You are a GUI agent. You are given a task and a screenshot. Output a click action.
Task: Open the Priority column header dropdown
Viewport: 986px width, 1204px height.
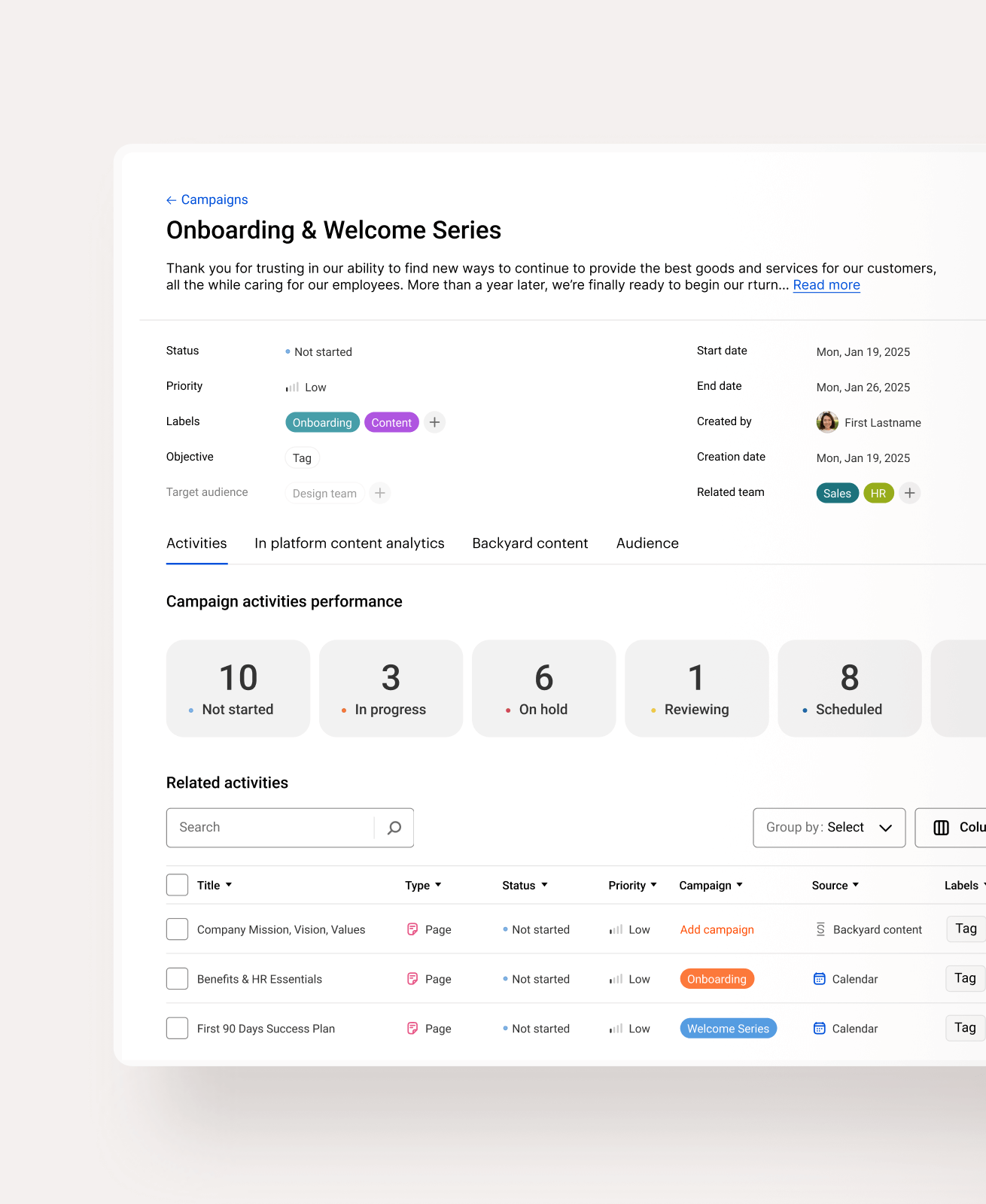[x=653, y=885]
